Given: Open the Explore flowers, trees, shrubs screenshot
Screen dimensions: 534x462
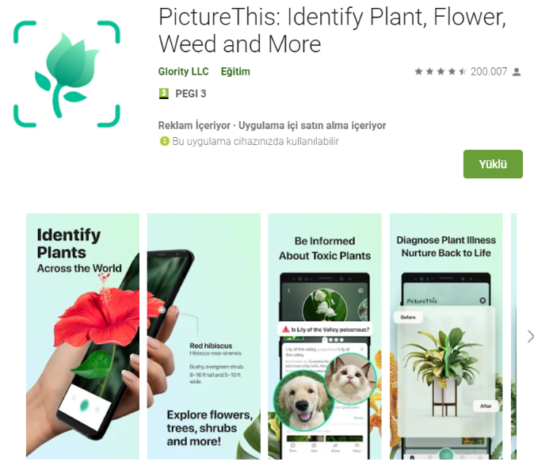Looking at the screenshot, I should pyautogui.click(x=204, y=336).
